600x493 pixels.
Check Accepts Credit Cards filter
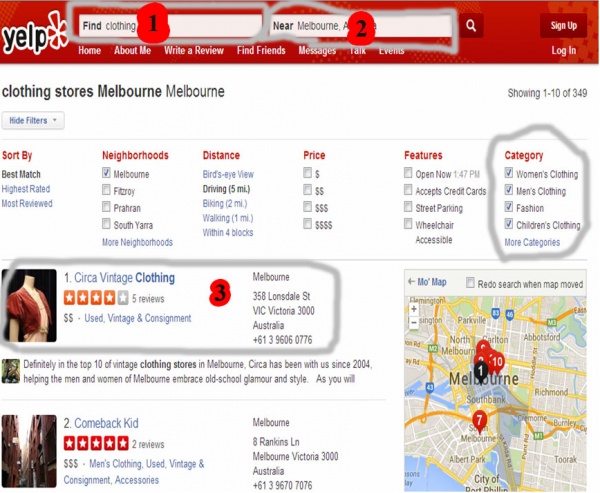[408, 189]
